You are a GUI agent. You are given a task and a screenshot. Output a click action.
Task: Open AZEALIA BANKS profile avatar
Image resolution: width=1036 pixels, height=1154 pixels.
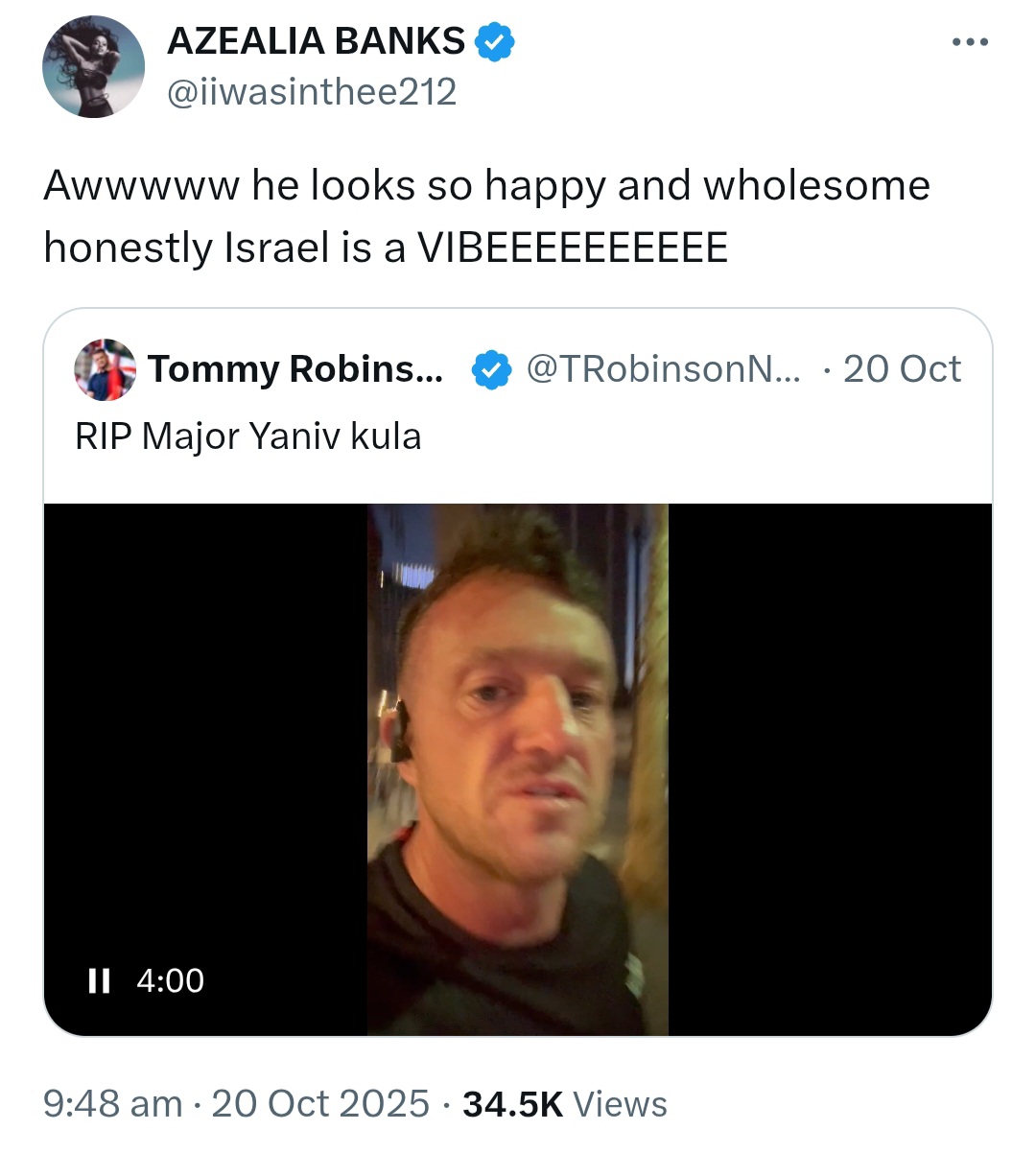93,67
